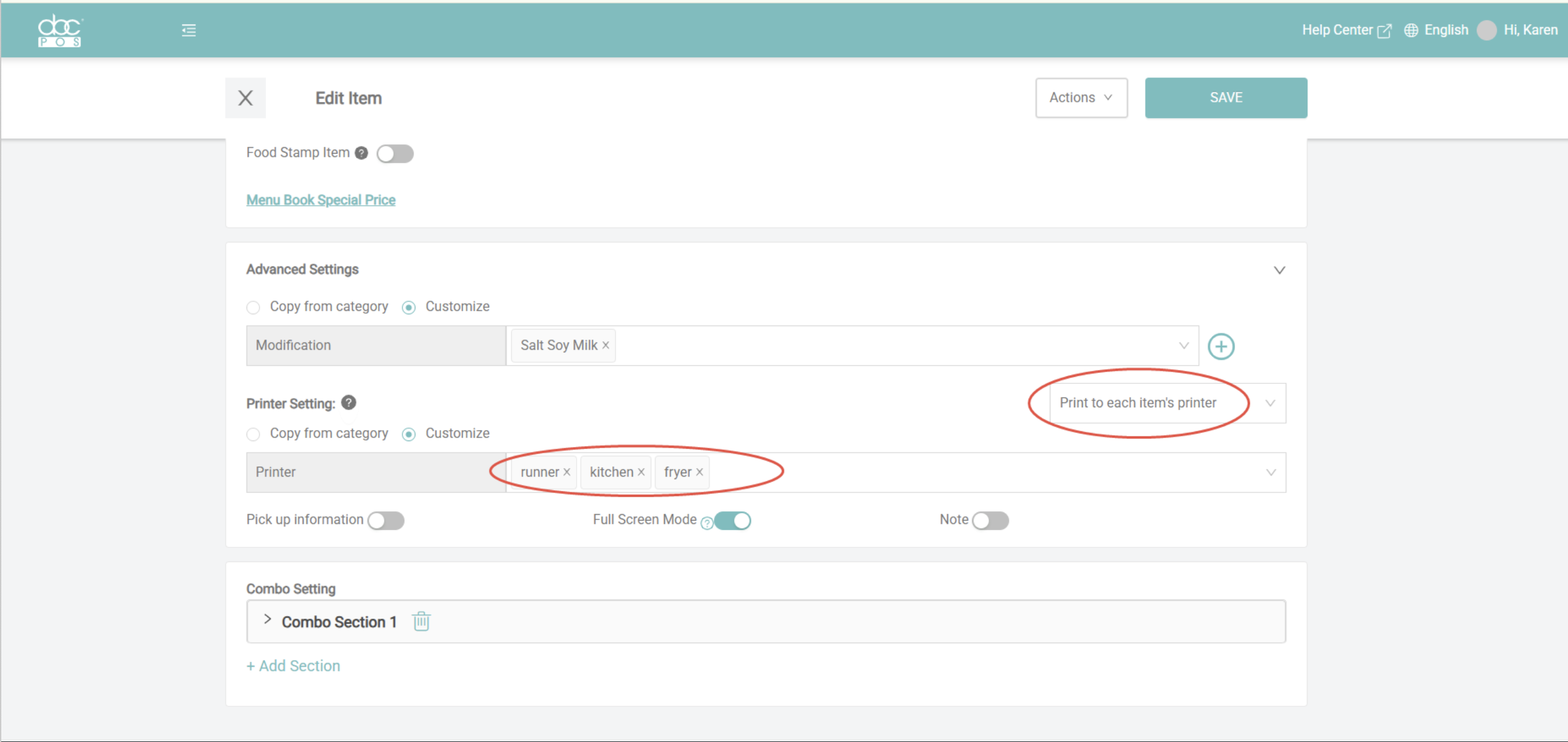Click the globe language icon

pos(1411,30)
